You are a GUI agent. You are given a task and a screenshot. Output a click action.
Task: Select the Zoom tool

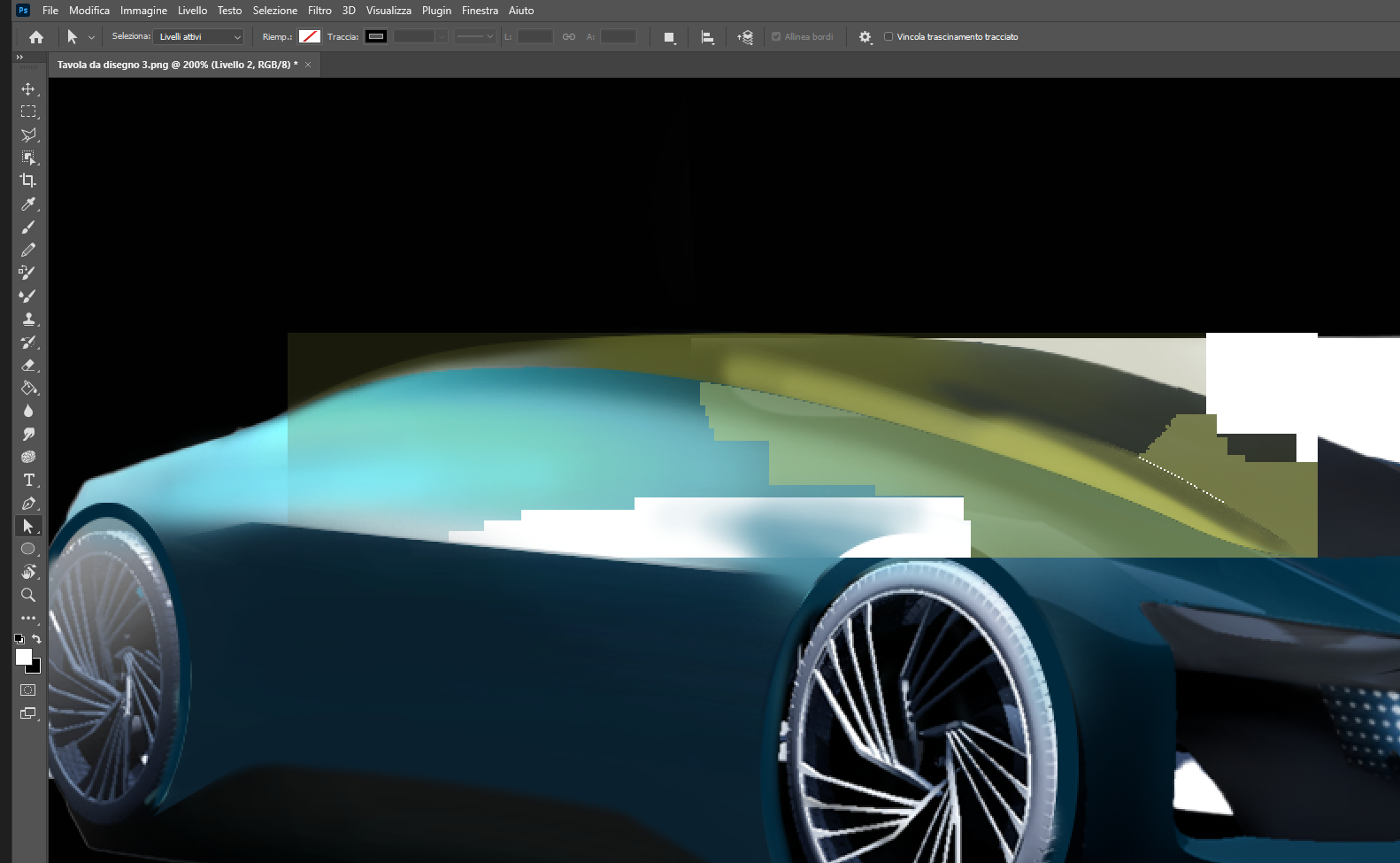point(28,595)
